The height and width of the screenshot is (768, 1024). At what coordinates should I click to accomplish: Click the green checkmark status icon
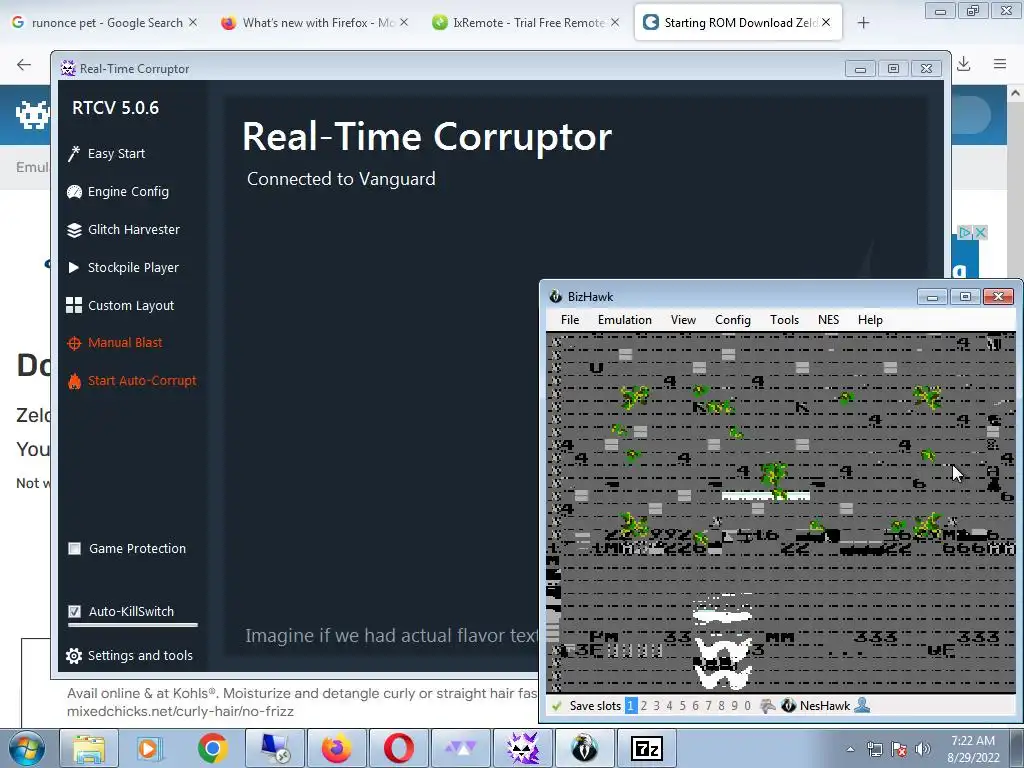point(556,706)
